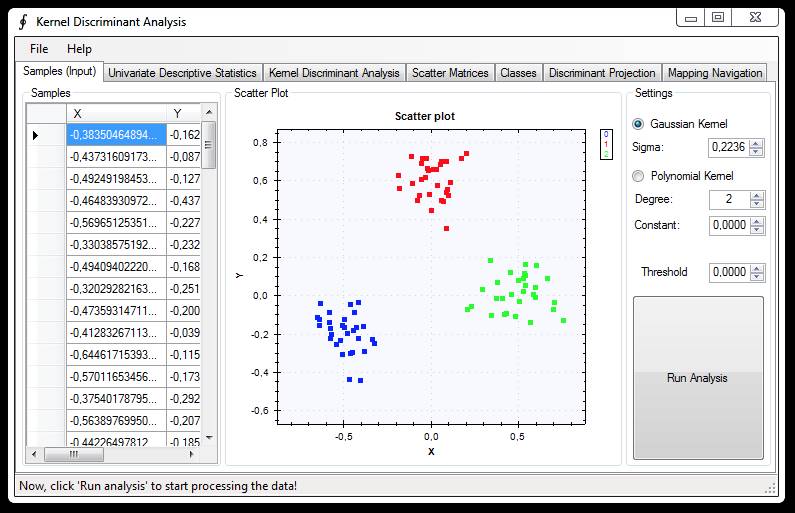Select cell -0,47359314711 in X column
The width and height of the screenshot is (795, 513).
coord(116,311)
